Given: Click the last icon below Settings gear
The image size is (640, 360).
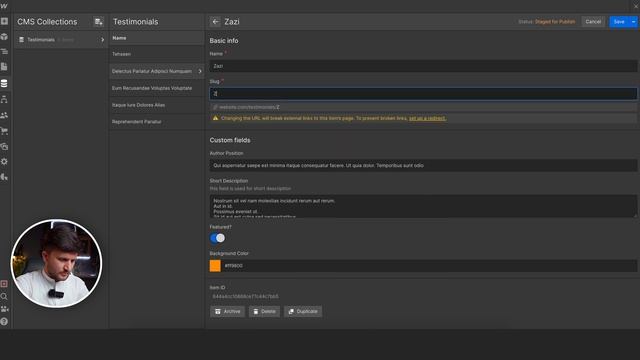Looking at the screenshot, I should 4,177.
